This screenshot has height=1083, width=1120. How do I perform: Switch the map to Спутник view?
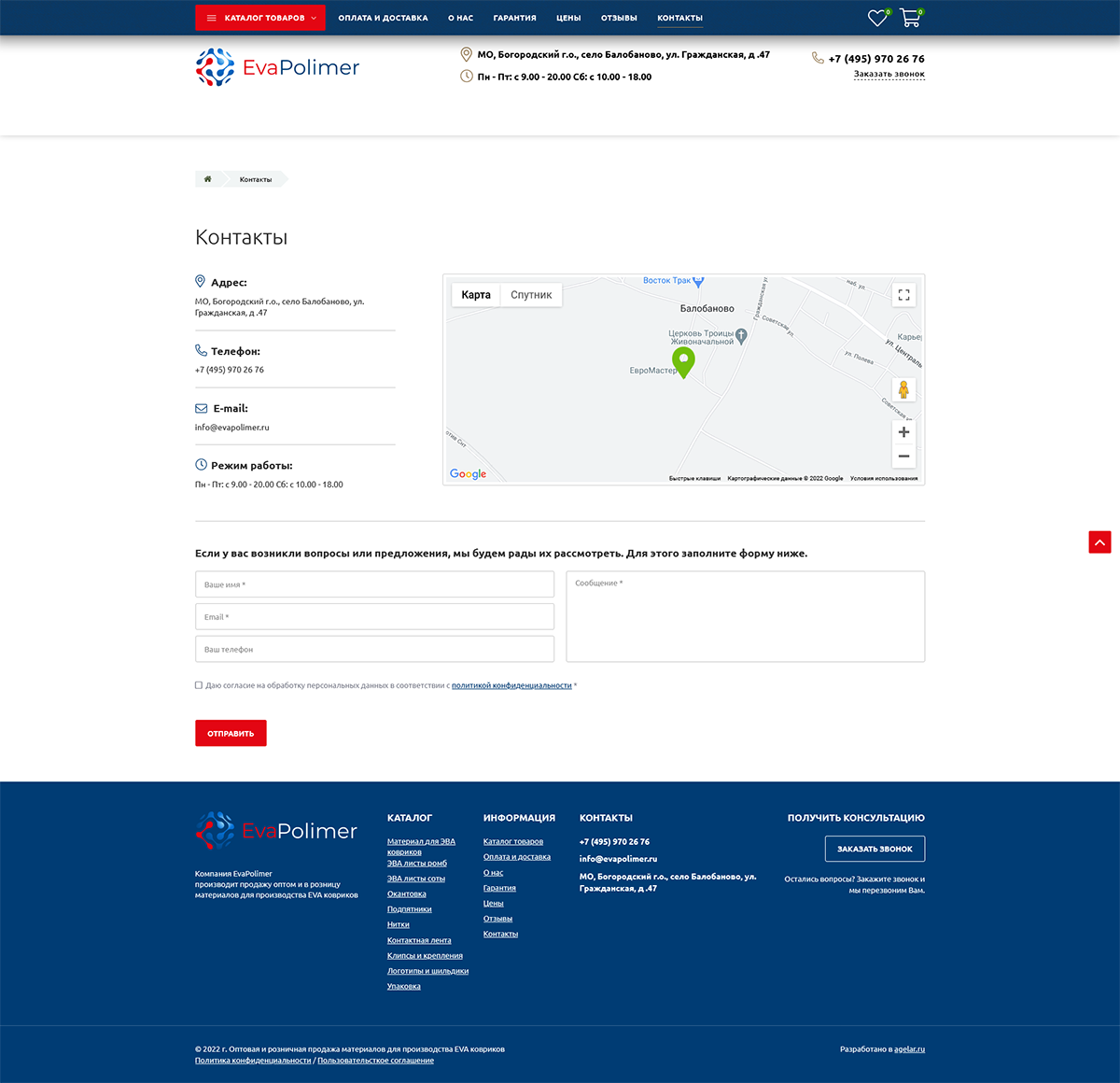[x=531, y=295]
